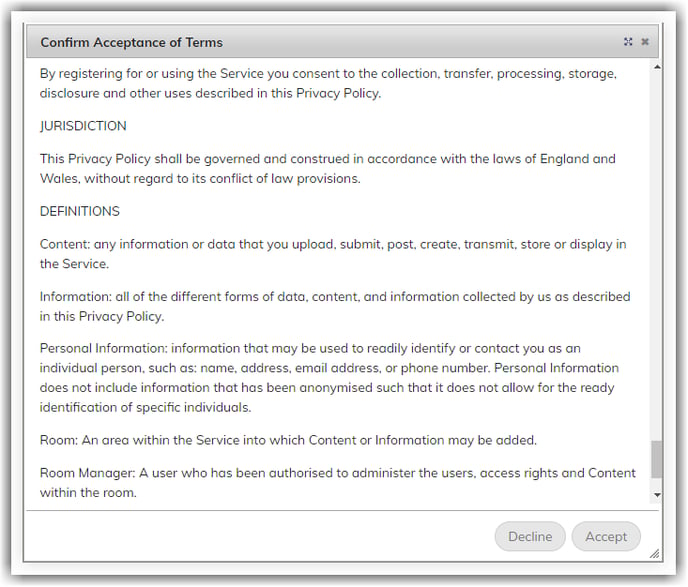This screenshot has width=688, height=587.
Task: Click the Content definition paragraph
Action: 333,254
